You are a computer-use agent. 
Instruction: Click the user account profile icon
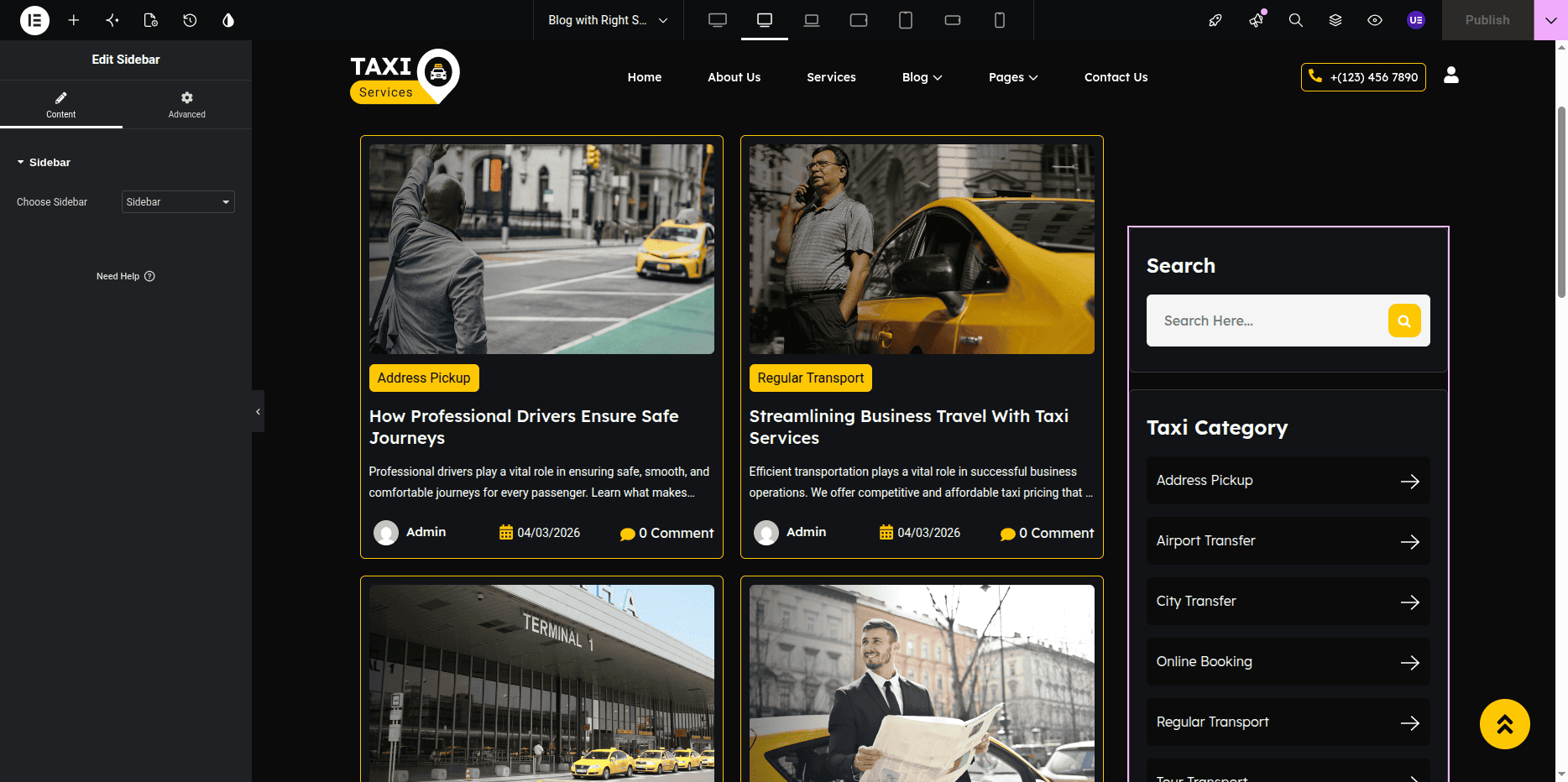(1451, 76)
